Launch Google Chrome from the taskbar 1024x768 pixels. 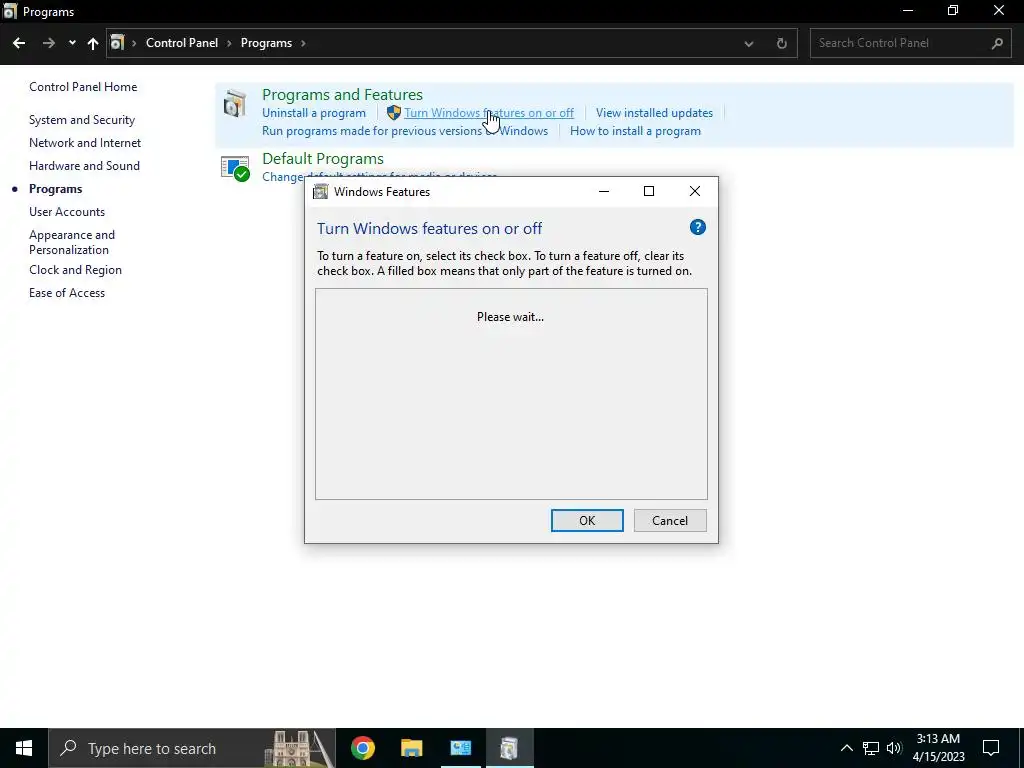click(362, 748)
